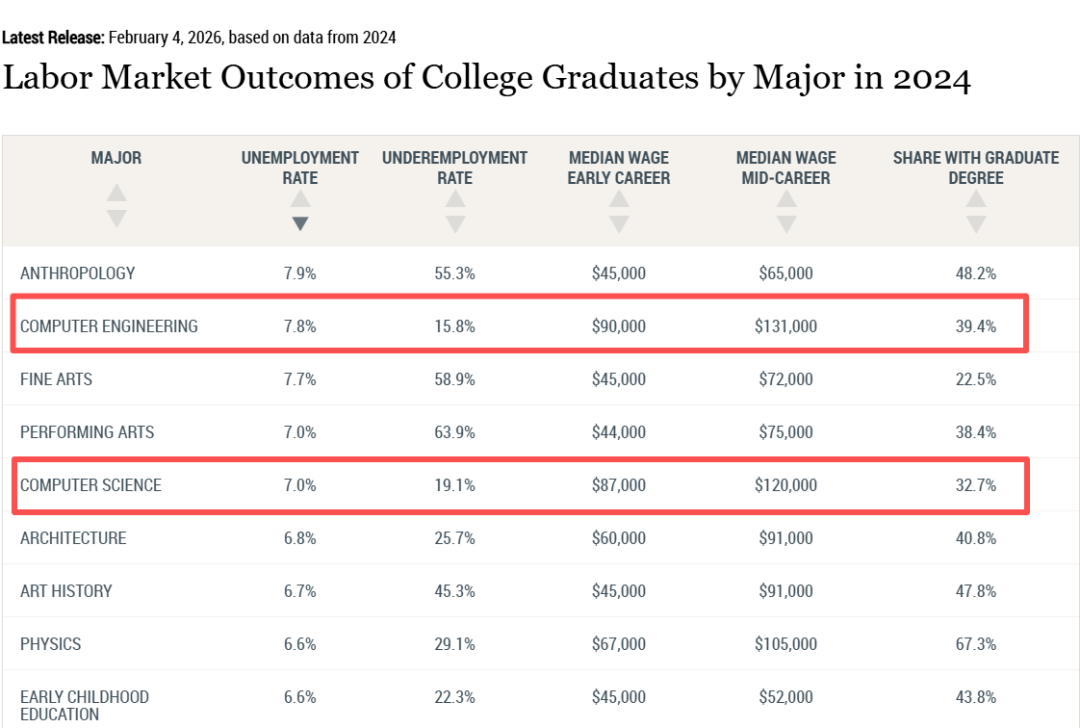The height and width of the screenshot is (728, 1080).
Task: Click the Major column header label
Action: tap(116, 158)
